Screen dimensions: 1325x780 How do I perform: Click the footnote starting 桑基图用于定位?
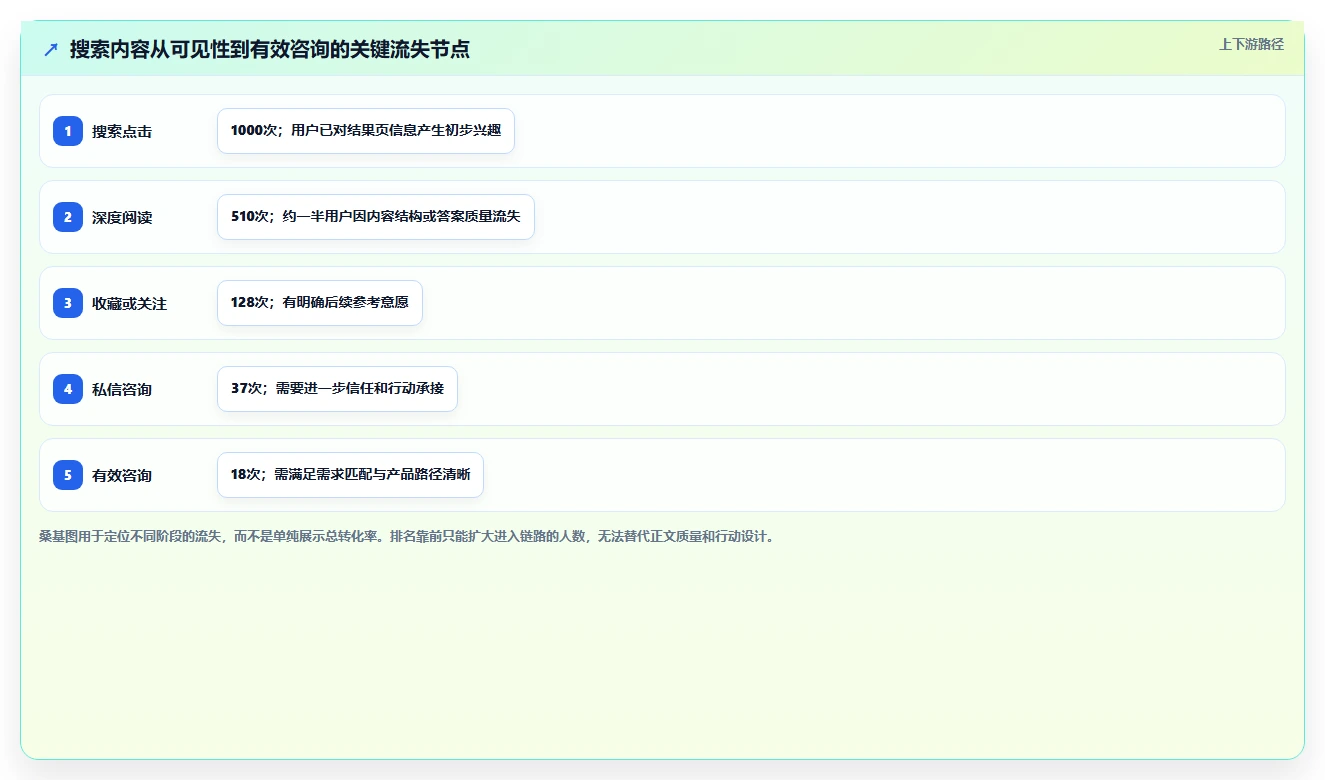click(x=407, y=536)
